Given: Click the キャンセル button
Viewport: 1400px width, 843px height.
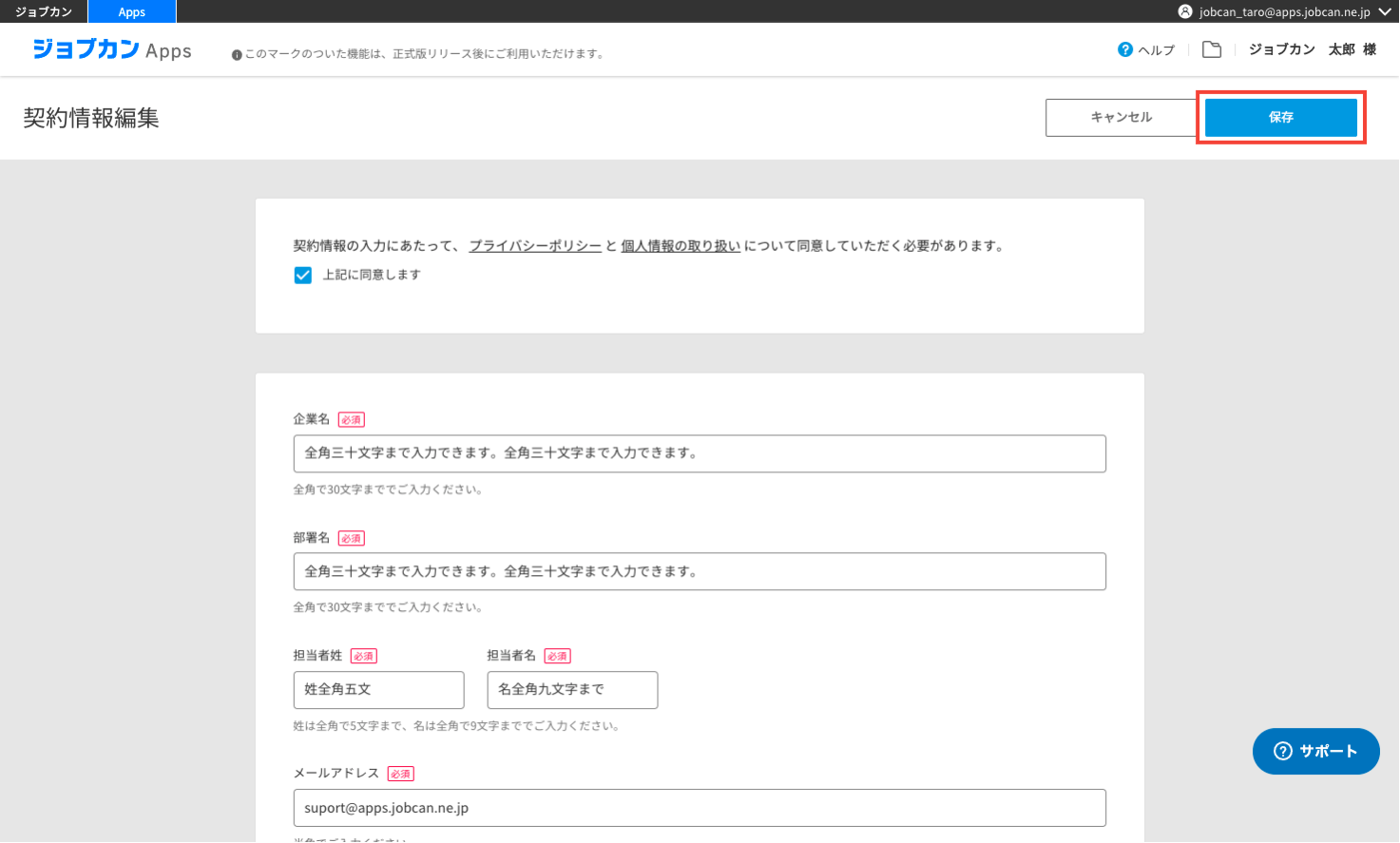Looking at the screenshot, I should pyautogui.click(x=1122, y=117).
